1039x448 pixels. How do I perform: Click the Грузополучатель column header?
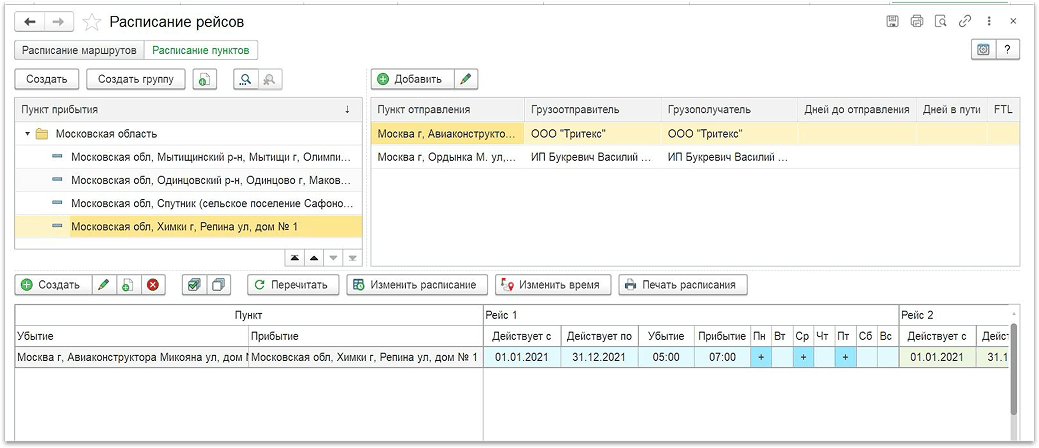coord(730,110)
